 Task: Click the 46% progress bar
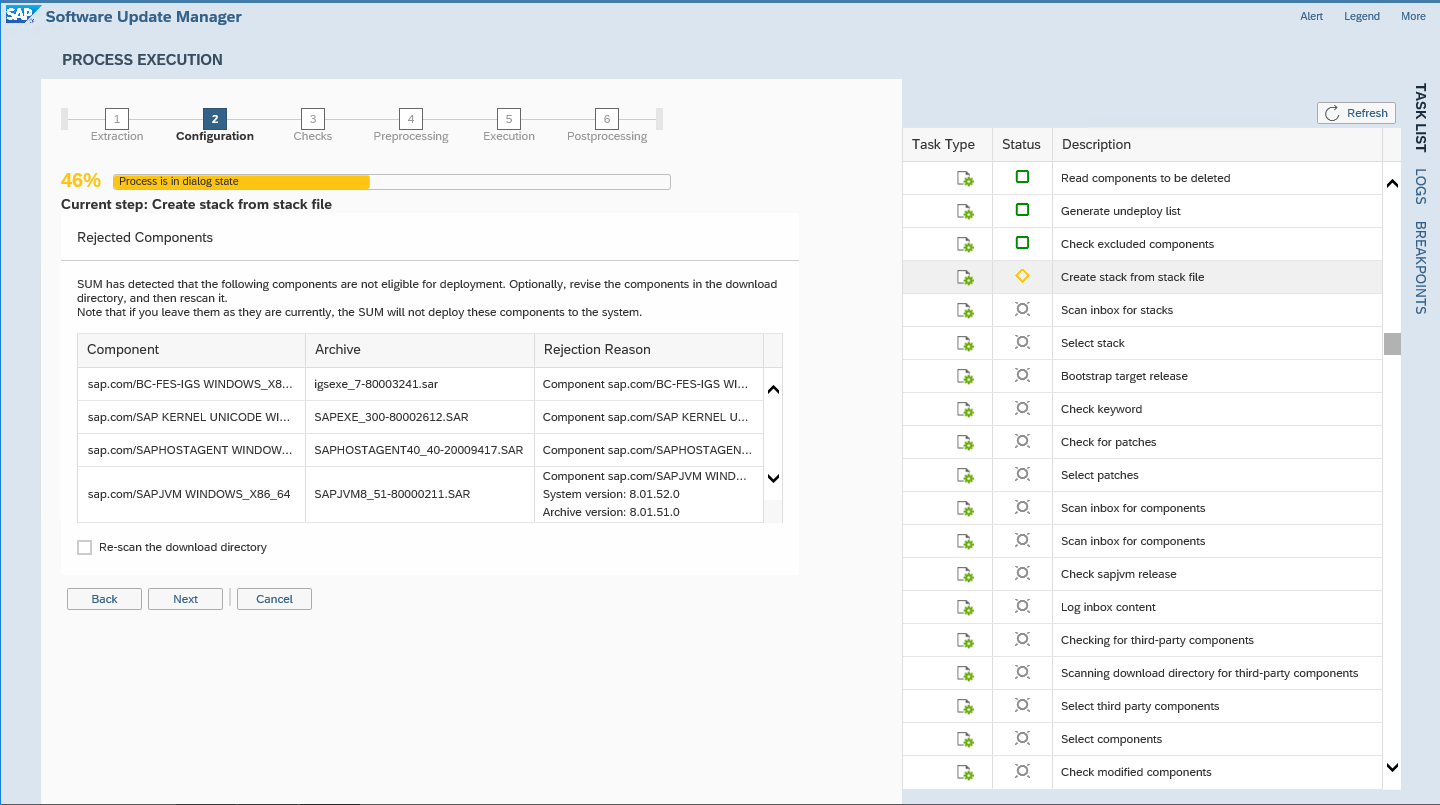pyautogui.click(x=391, y=182)
